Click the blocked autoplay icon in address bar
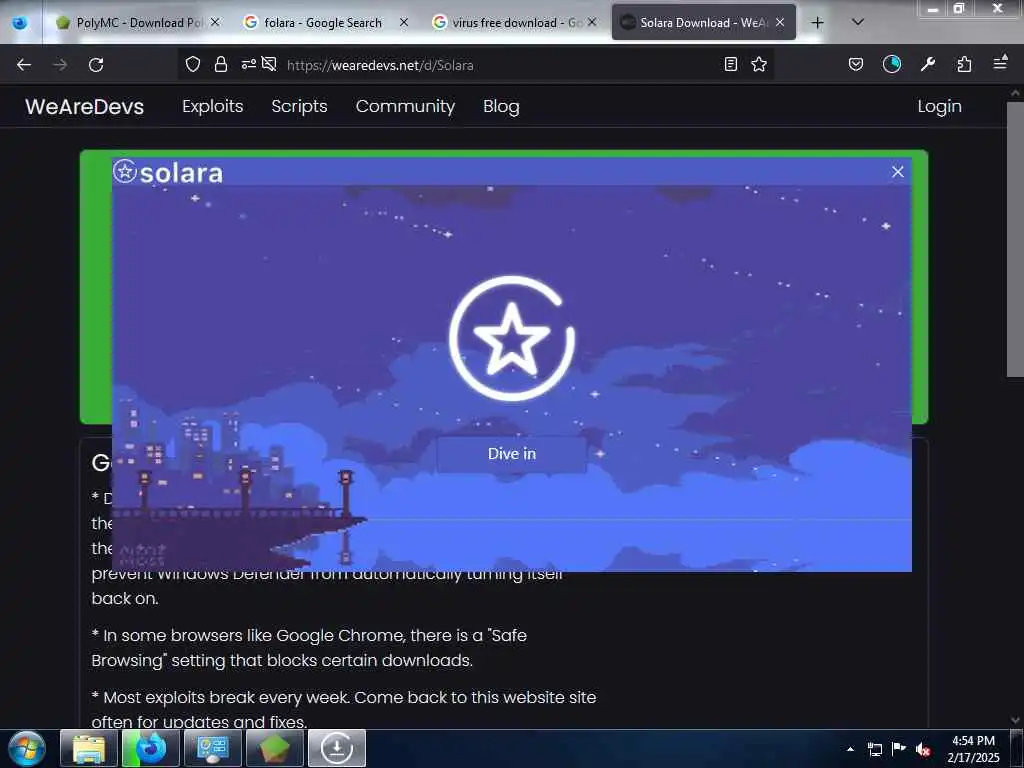Screen dimensions: 1024x768 [269, 64]
